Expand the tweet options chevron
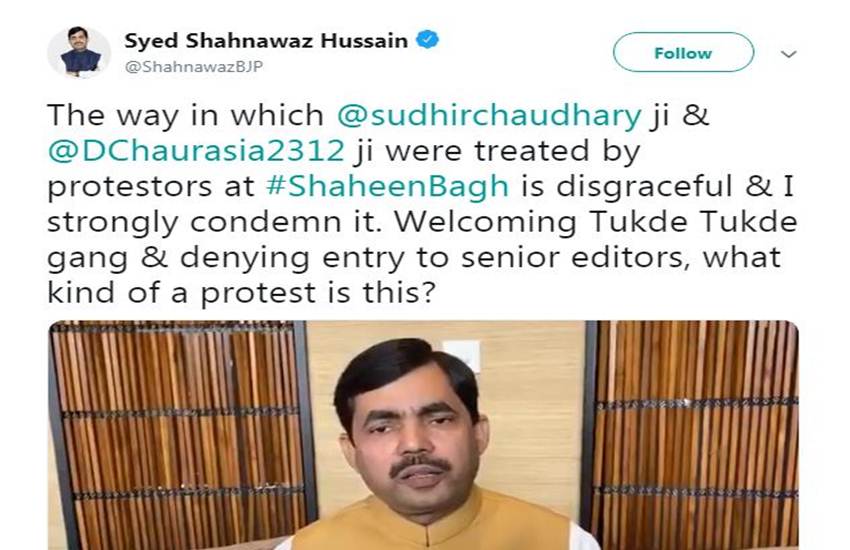Viewport: 850px width, 550px height. tap(788, 54)
